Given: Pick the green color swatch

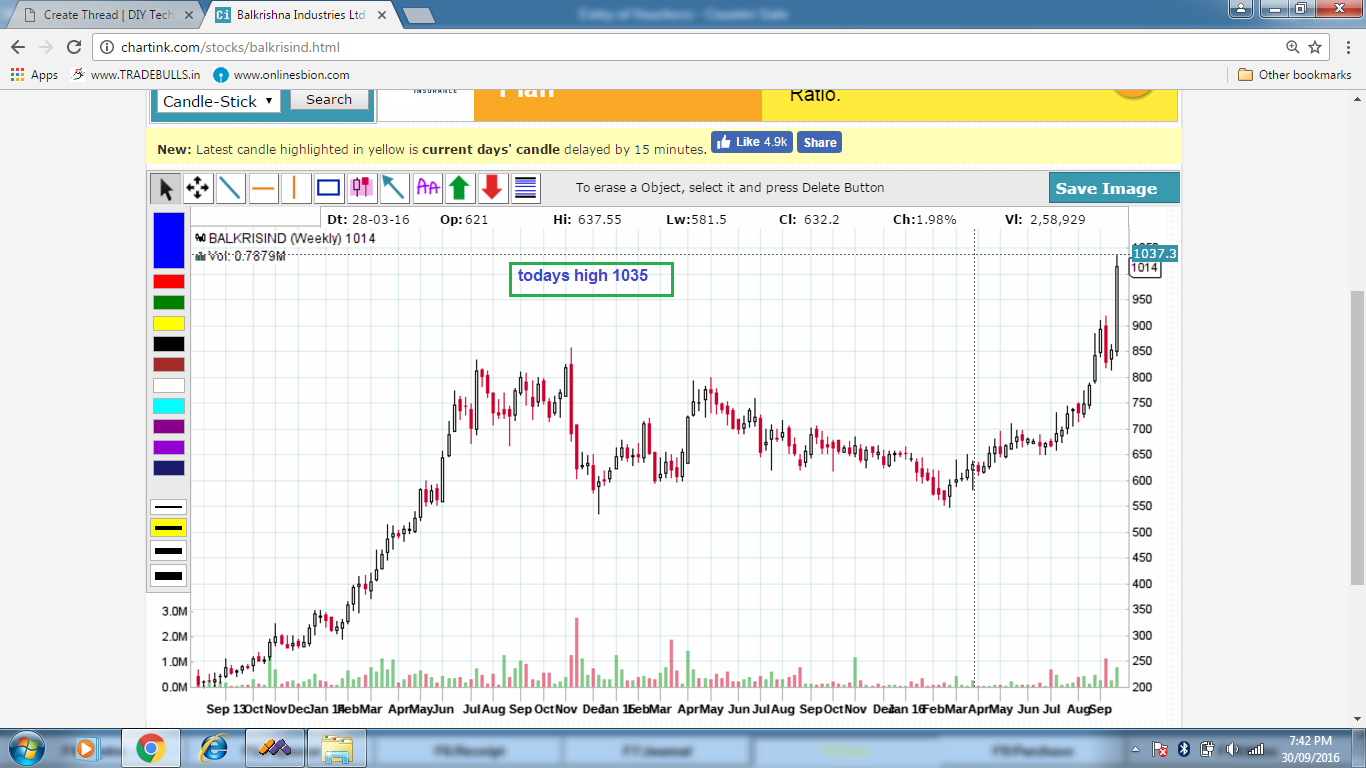Looking at the screenshot, I should point(169,302).
